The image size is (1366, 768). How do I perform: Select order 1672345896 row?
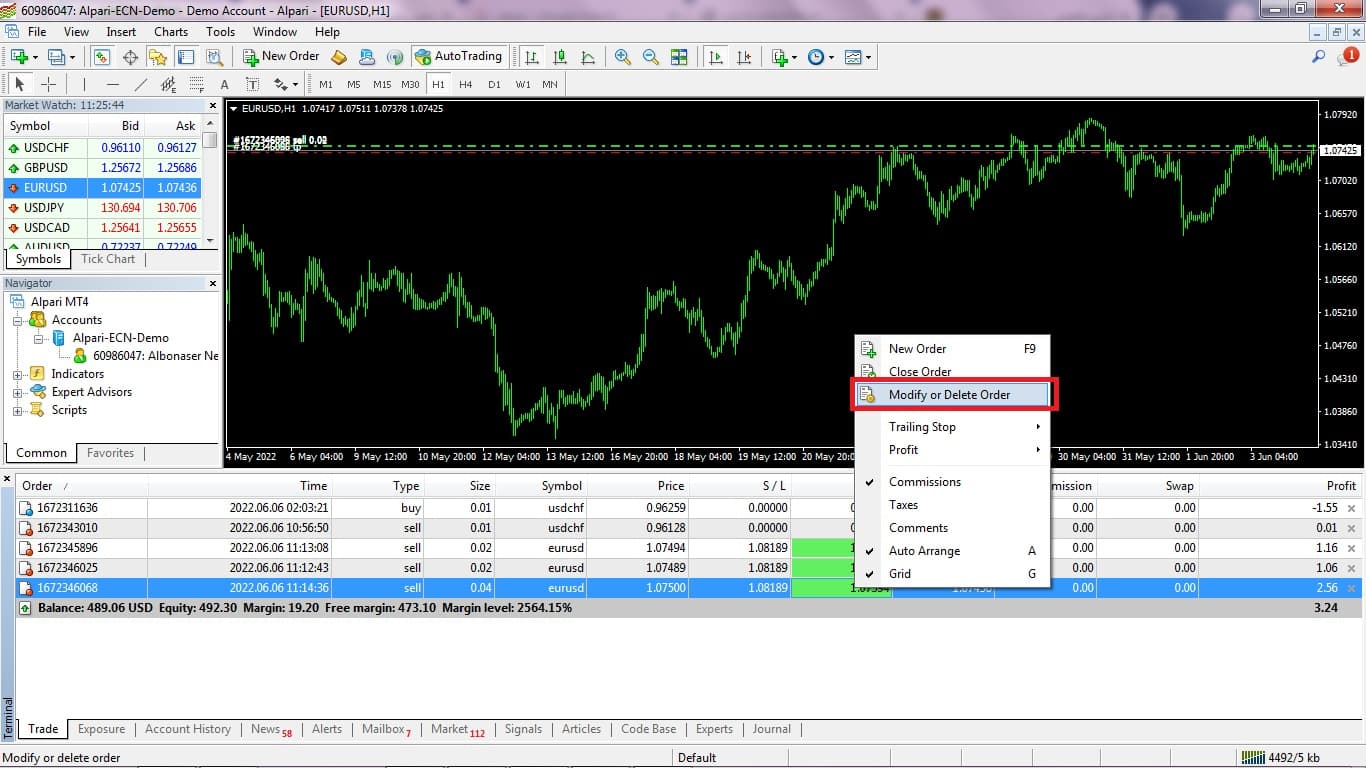click(x=688, y=548)
